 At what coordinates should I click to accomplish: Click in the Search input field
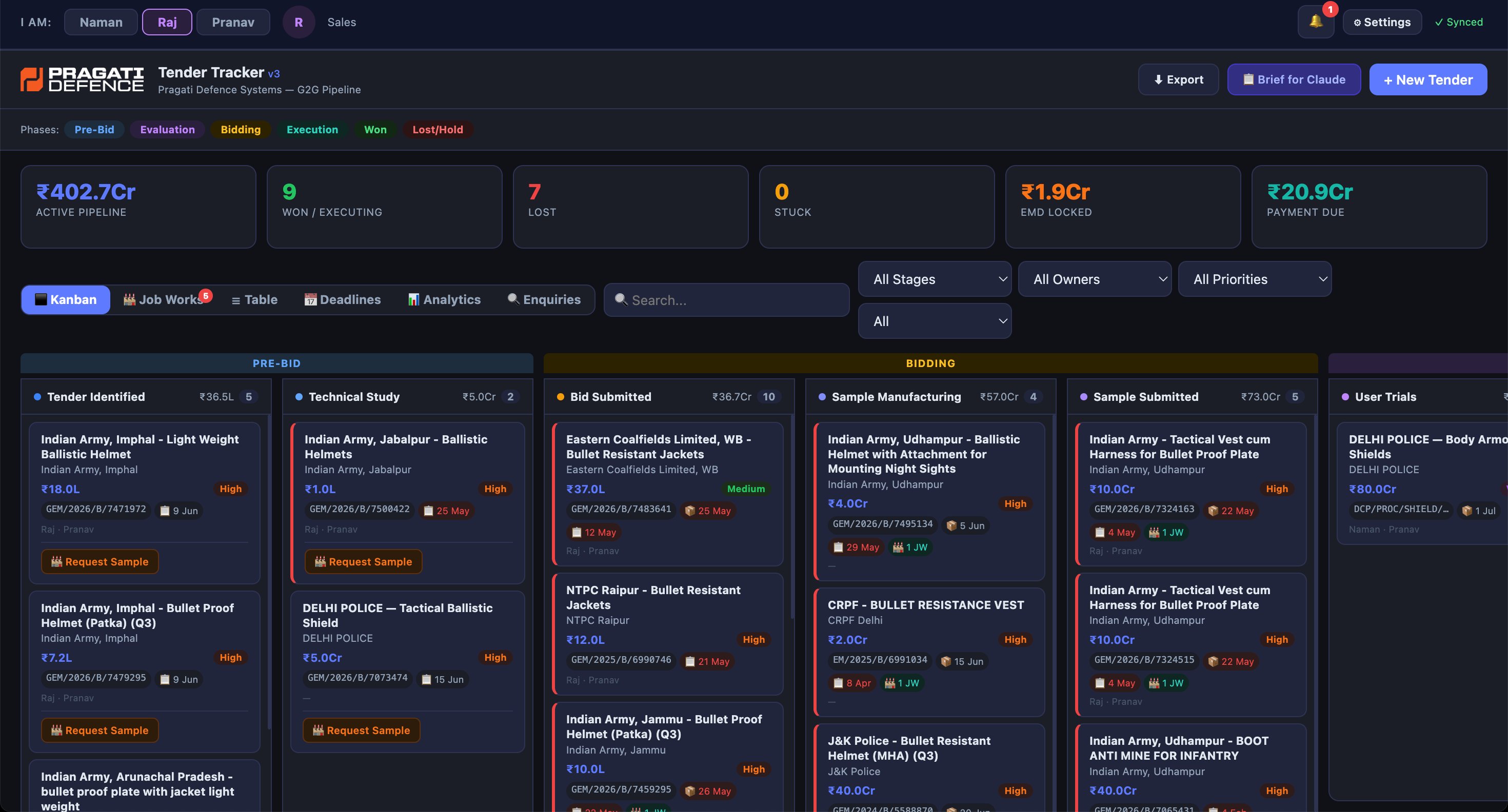tap(726, 299)
